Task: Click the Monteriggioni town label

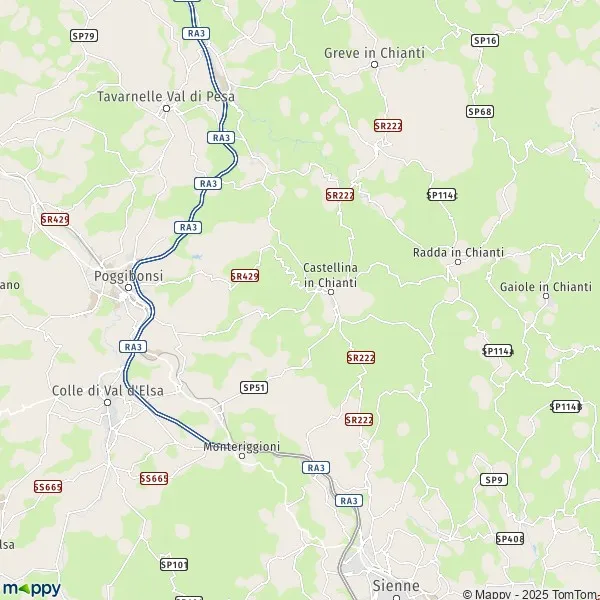Action: tap(242, 447)
